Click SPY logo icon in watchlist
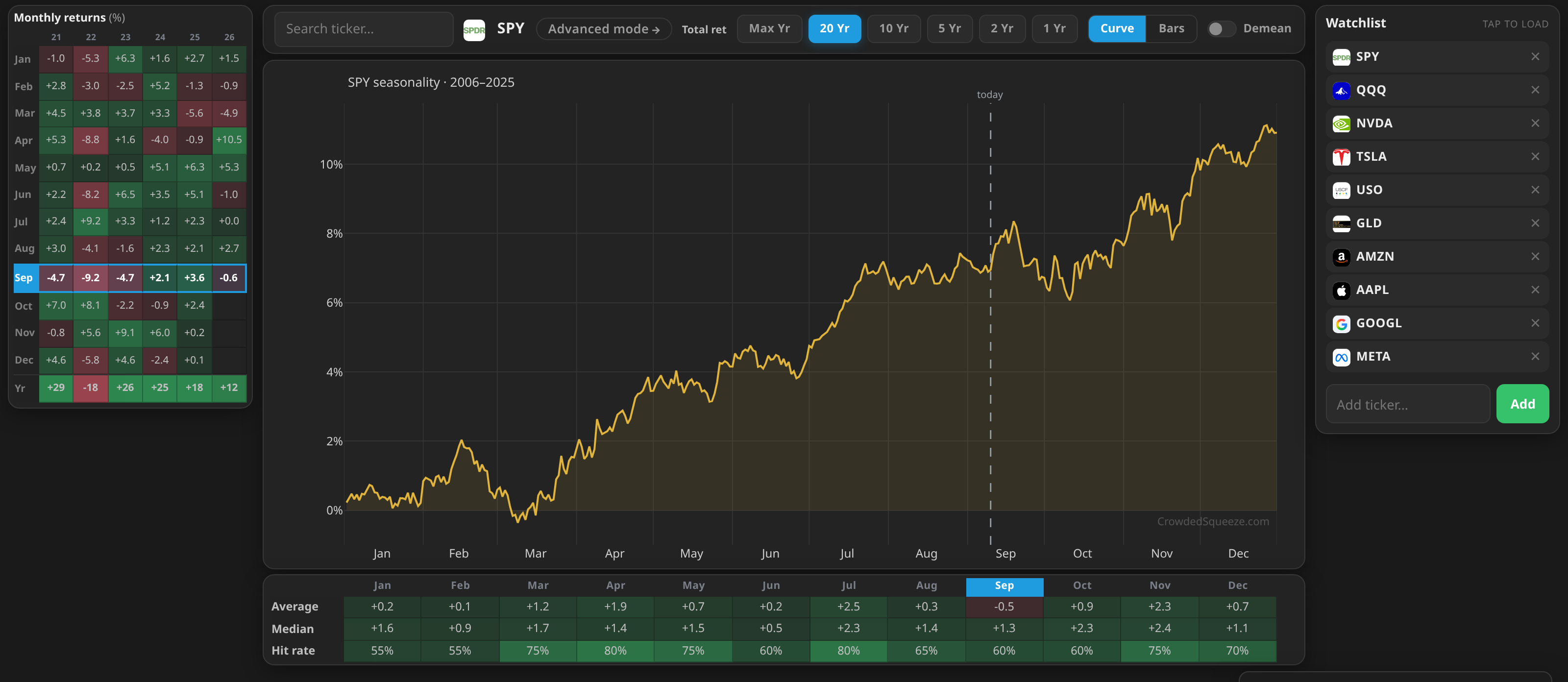The image size is (1568, 682). (x=1341, y=57)
